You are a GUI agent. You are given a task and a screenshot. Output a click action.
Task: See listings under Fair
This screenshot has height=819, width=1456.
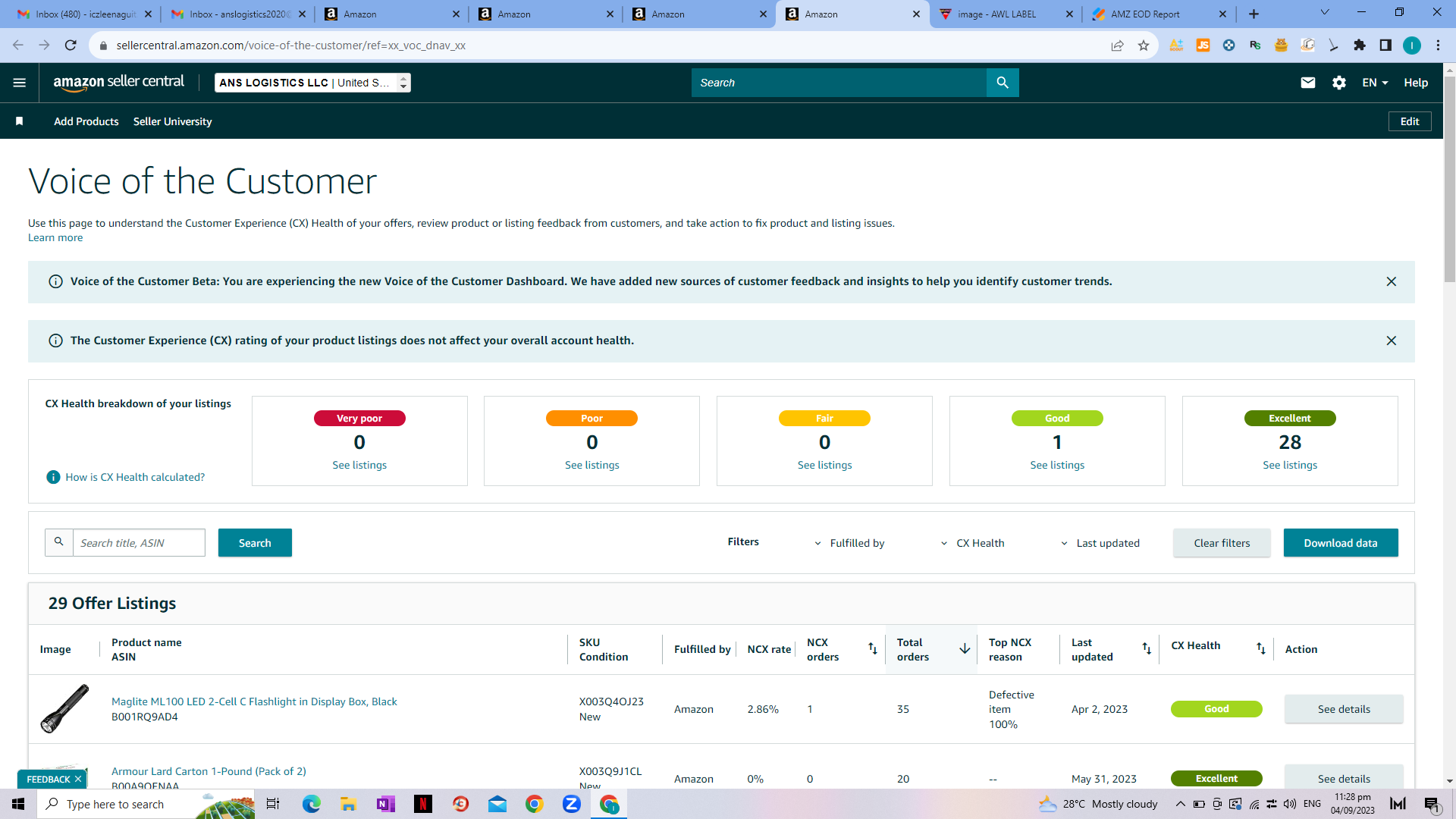point(824,465)
